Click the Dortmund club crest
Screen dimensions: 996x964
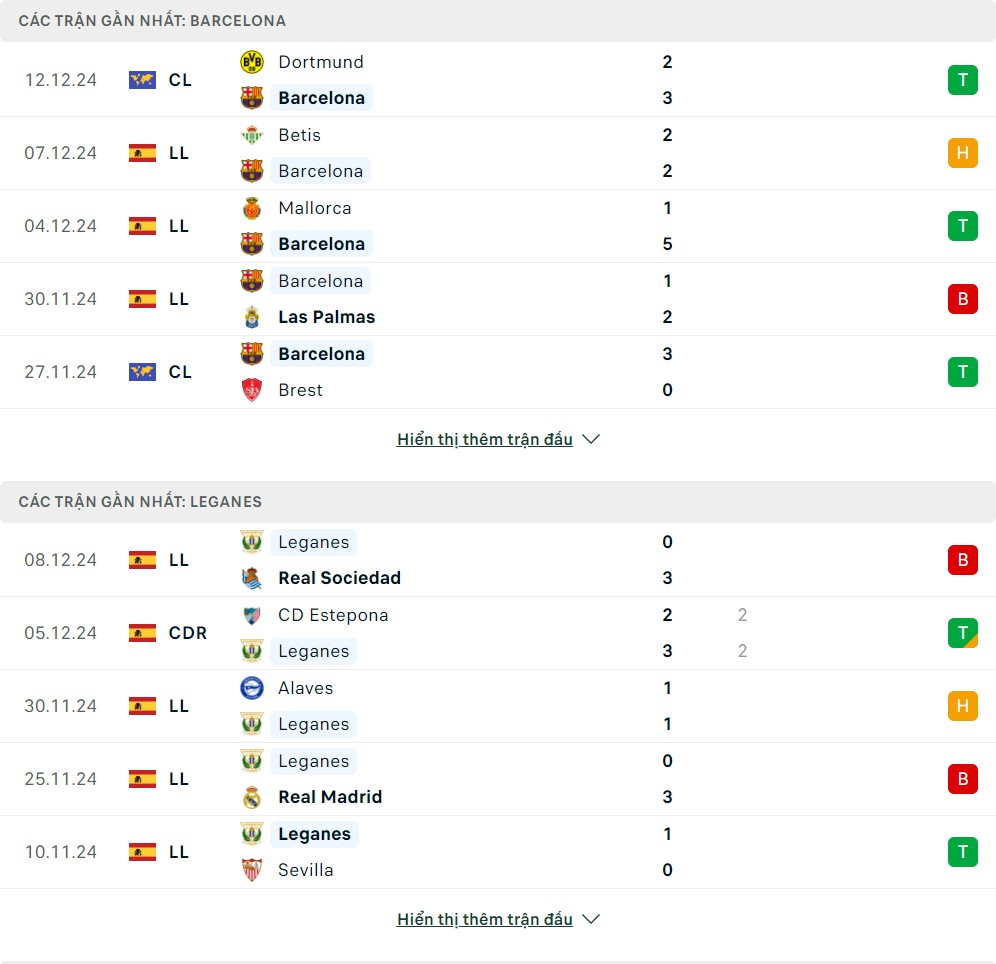[251, 62]
